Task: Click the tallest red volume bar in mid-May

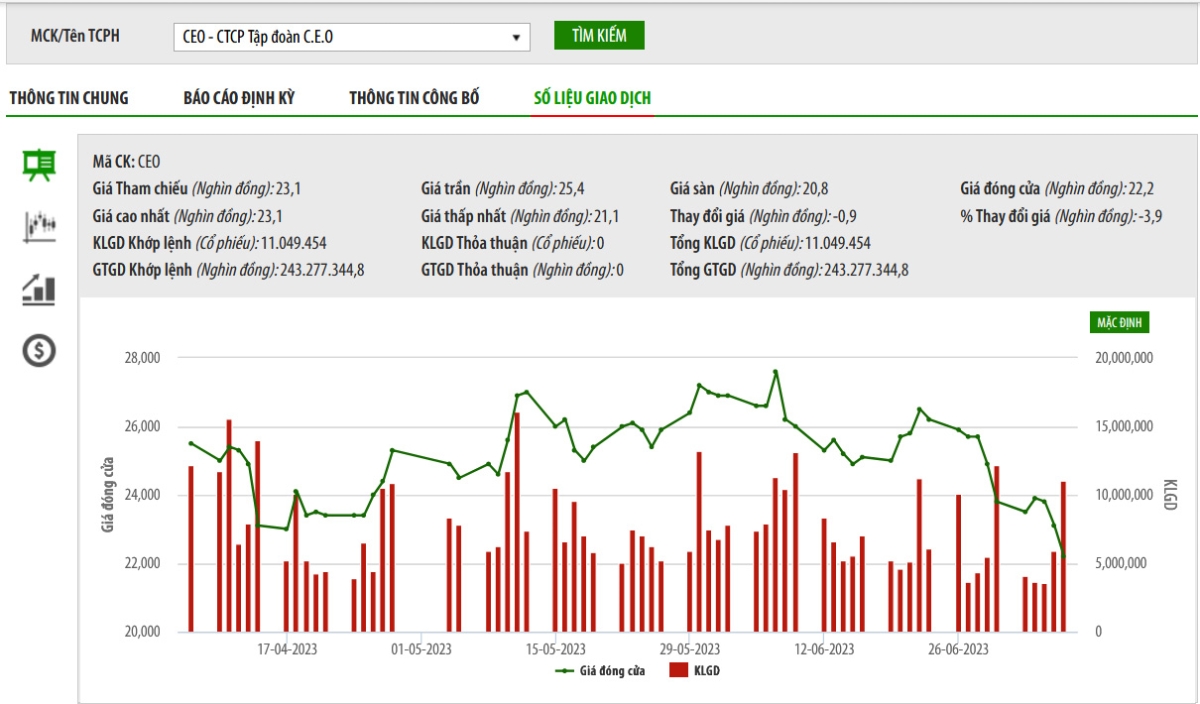Action: 517,522
